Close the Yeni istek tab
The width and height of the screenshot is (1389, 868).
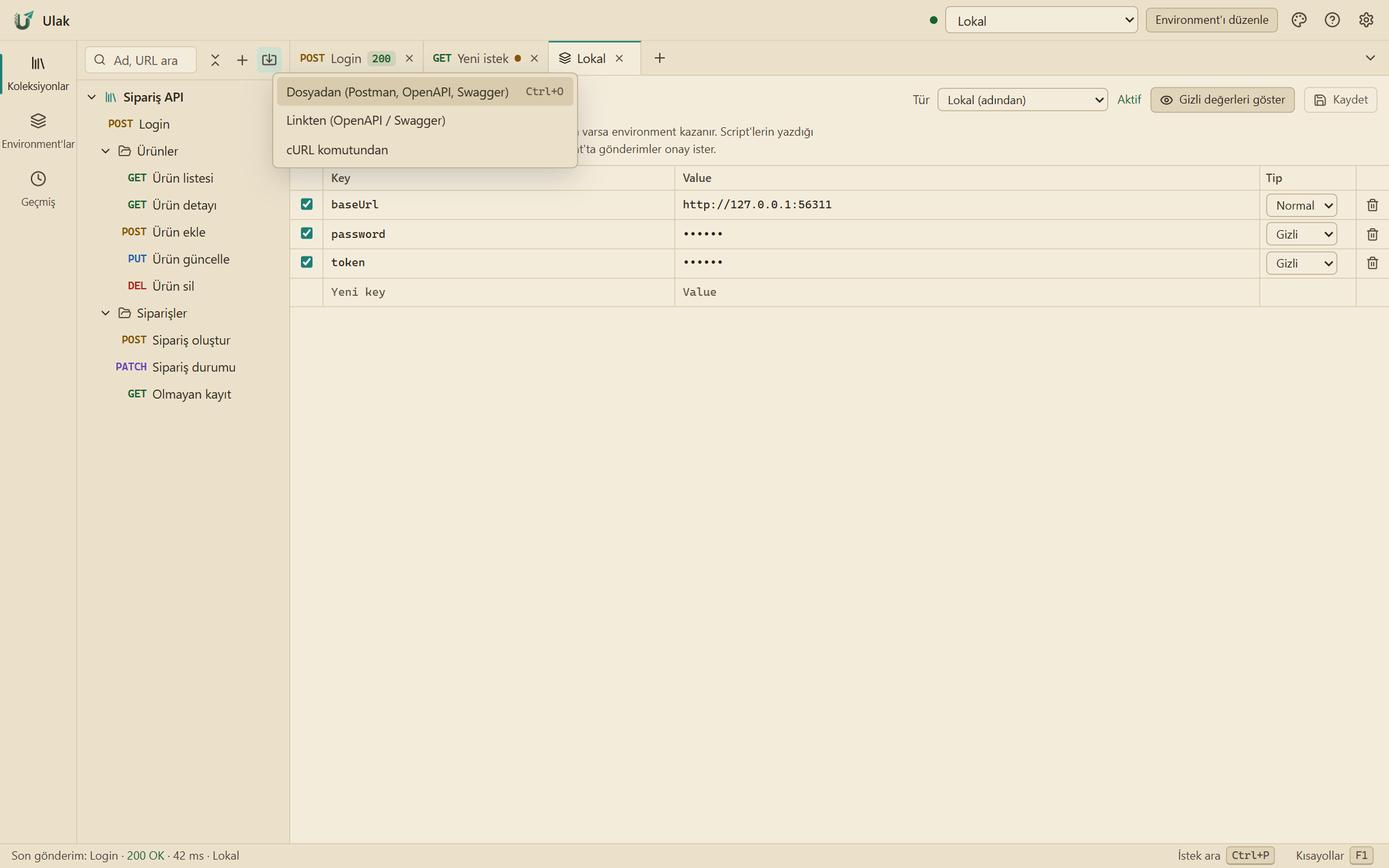[534, 59]
